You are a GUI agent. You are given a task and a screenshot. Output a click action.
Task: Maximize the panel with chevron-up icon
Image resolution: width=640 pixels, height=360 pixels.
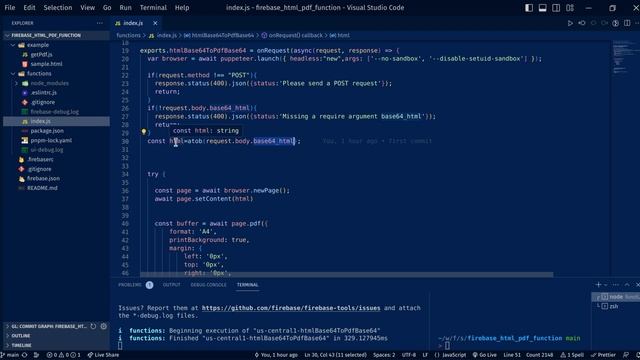(x=627, y=285)
